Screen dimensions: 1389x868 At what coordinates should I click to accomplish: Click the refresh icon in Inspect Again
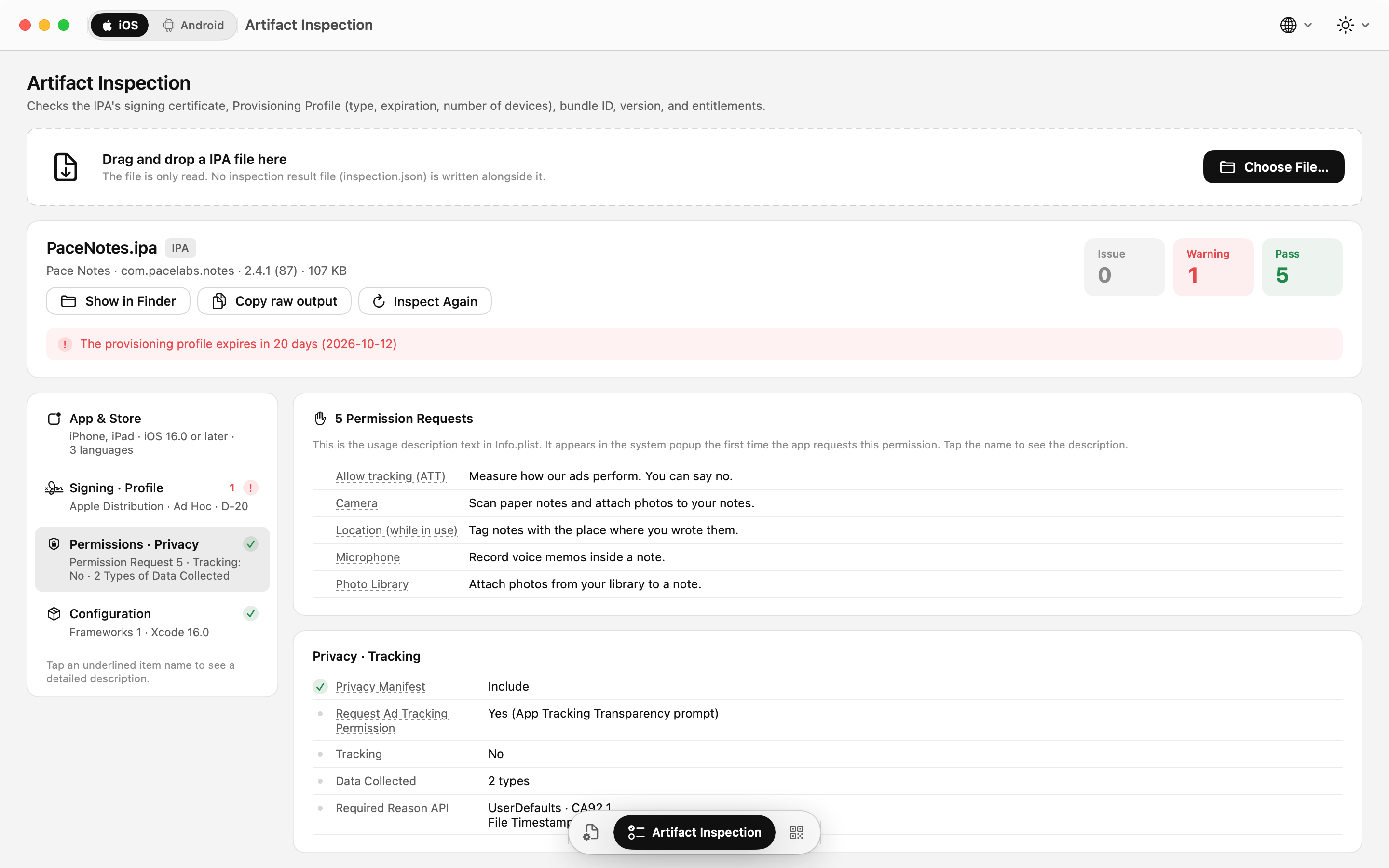point(379,301)
